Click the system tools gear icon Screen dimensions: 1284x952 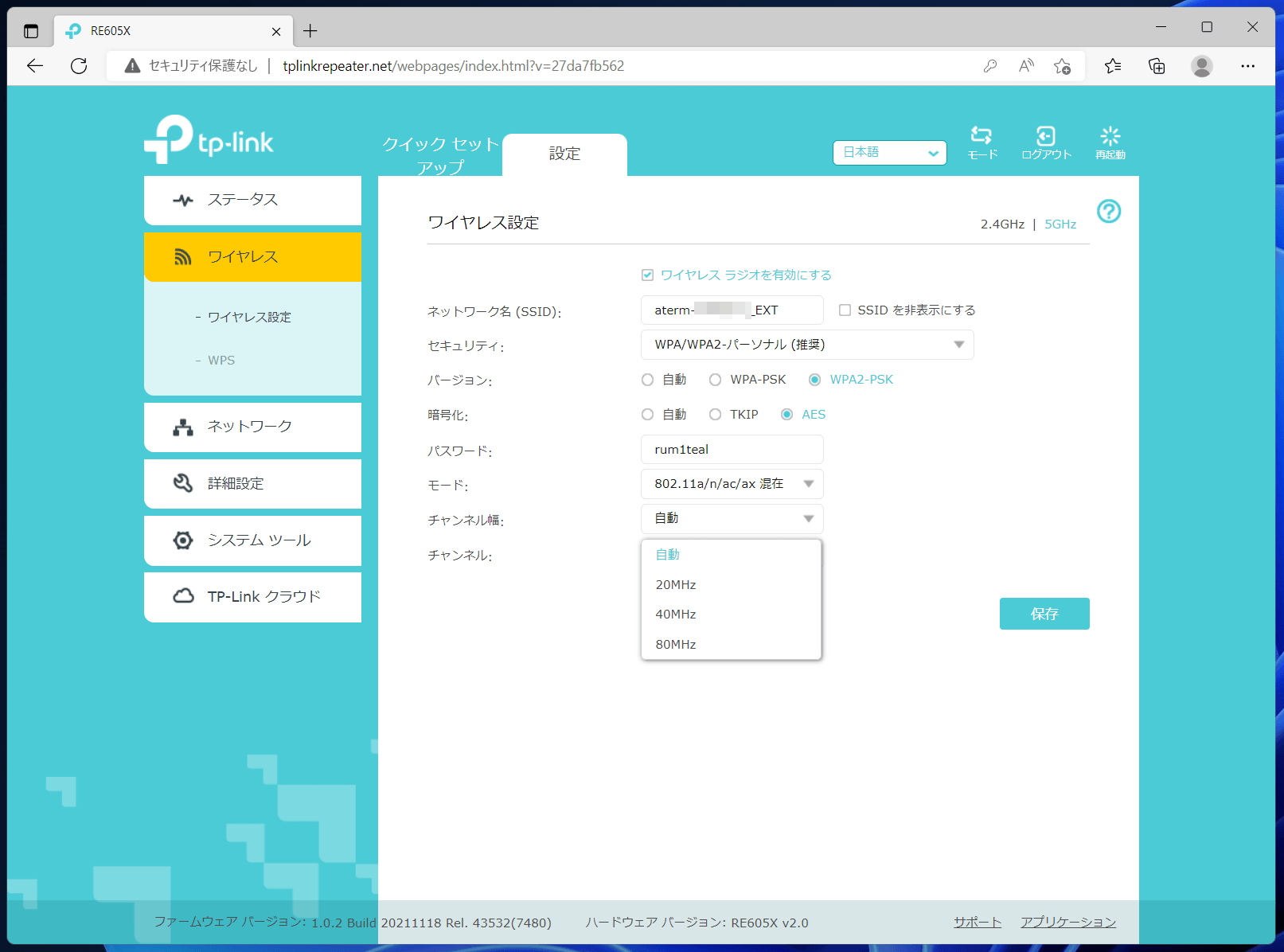coord(183,540)
